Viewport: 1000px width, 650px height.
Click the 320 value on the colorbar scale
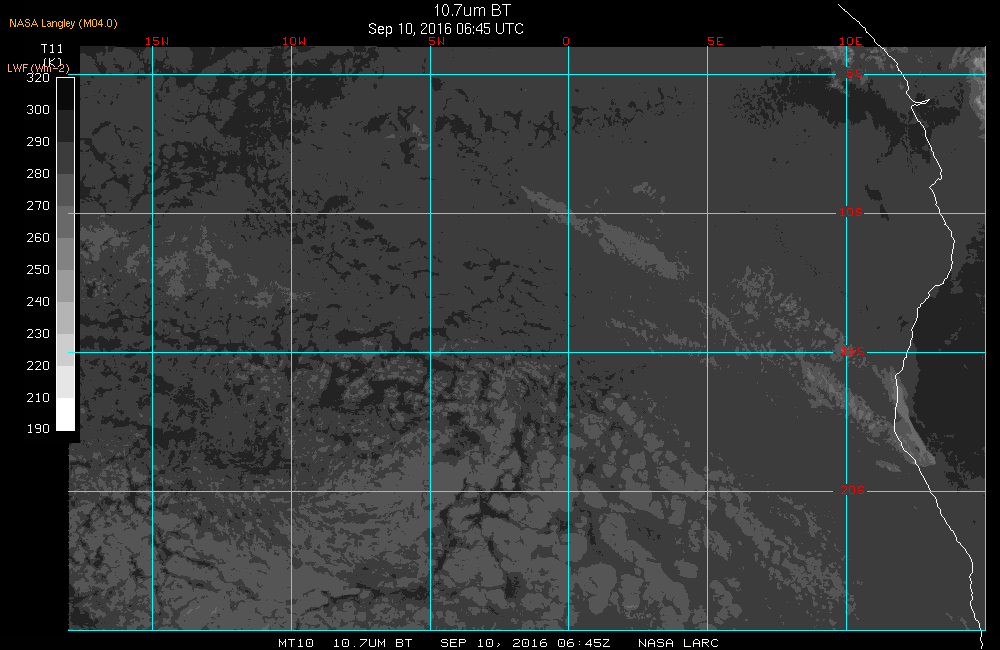pos(38,78)
